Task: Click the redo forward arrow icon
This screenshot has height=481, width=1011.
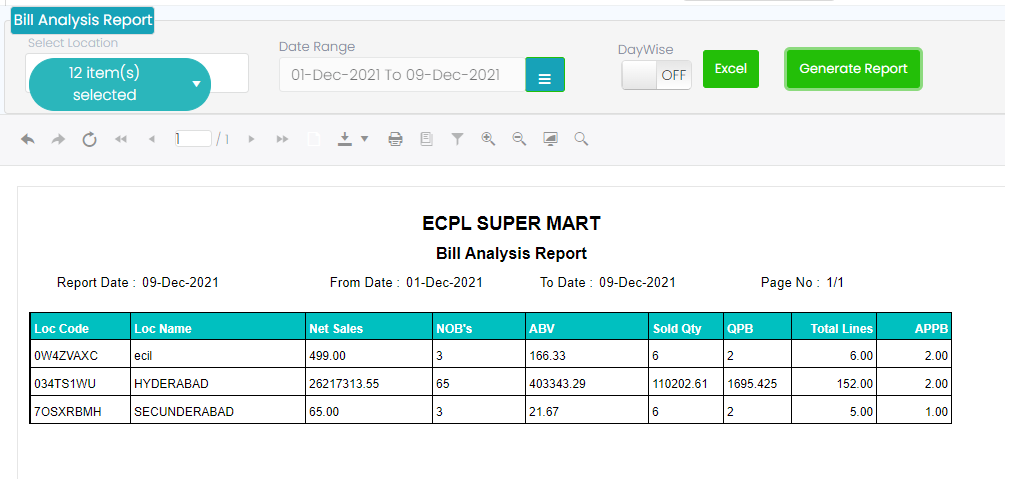Action: click(x=59, y=139)
